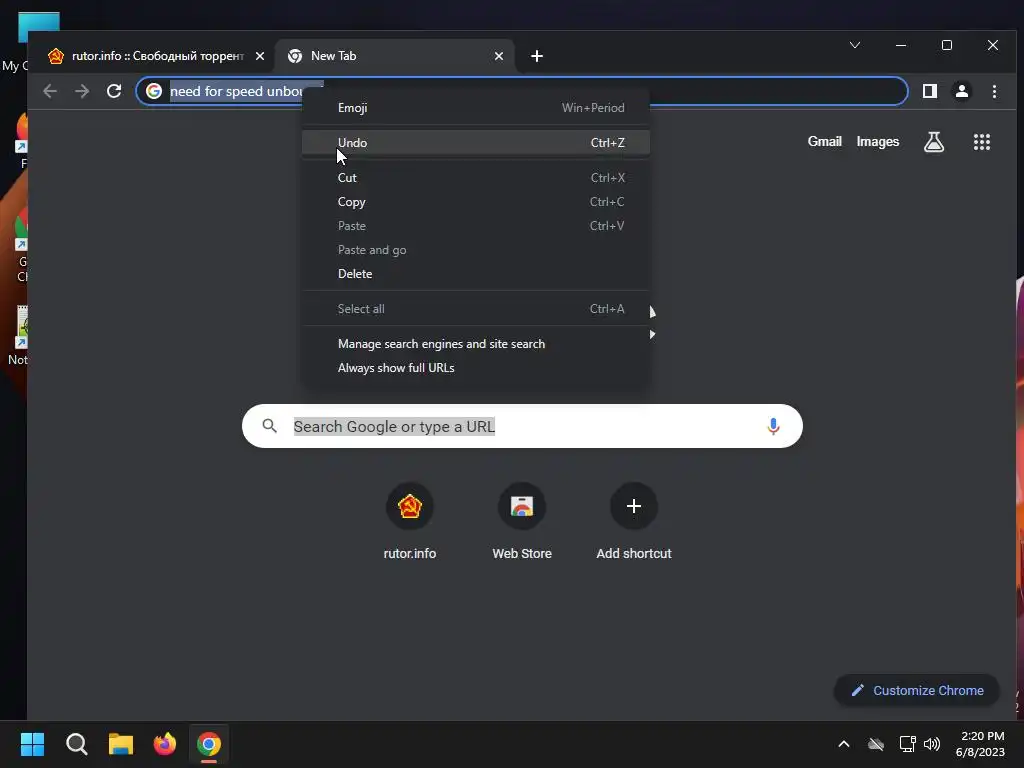Open the Web Store shortcut tile
The image size is (1024, 768).
point(522,521)
